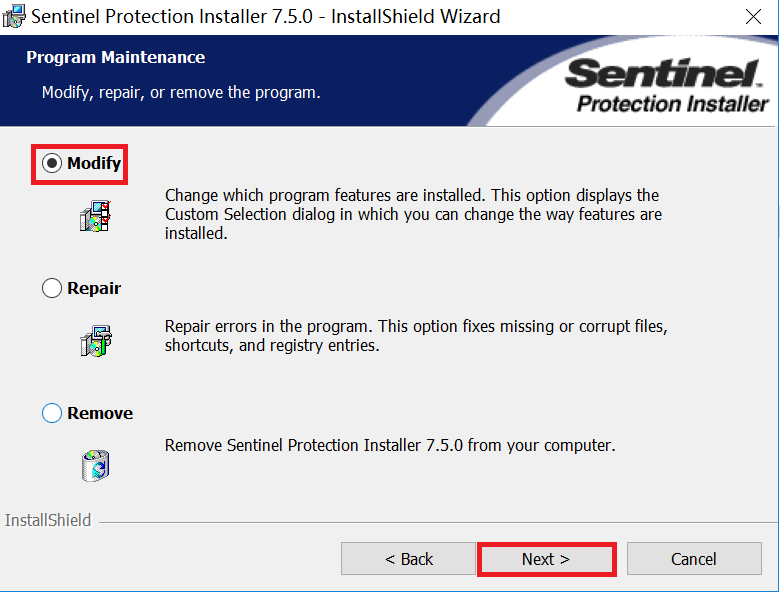Click the 'Change which program features' description
780x592 pixels.
tap(412, 215)
